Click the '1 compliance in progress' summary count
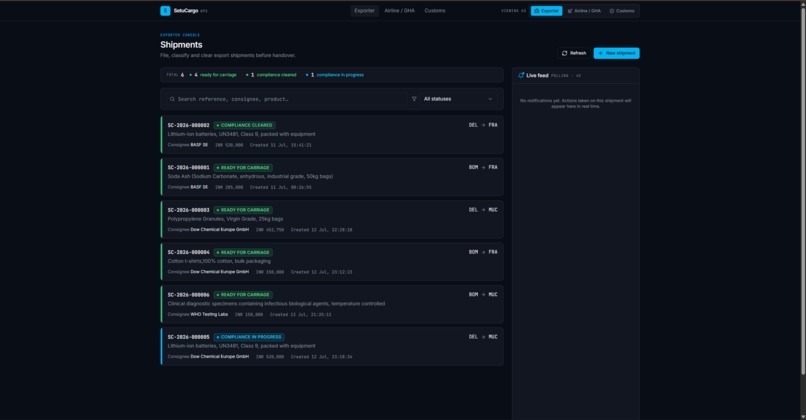The image size is (806, 420). click(x=335, y=75)
